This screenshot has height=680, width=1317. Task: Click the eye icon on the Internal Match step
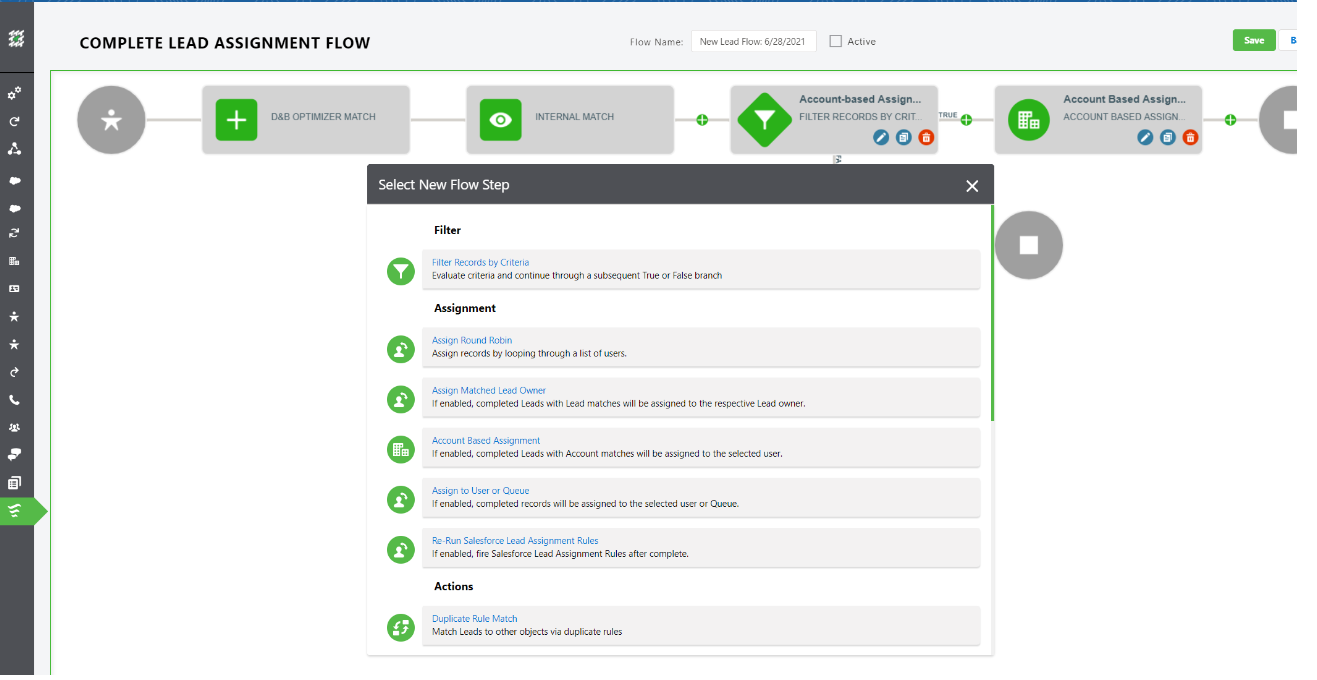pos(500,119)
